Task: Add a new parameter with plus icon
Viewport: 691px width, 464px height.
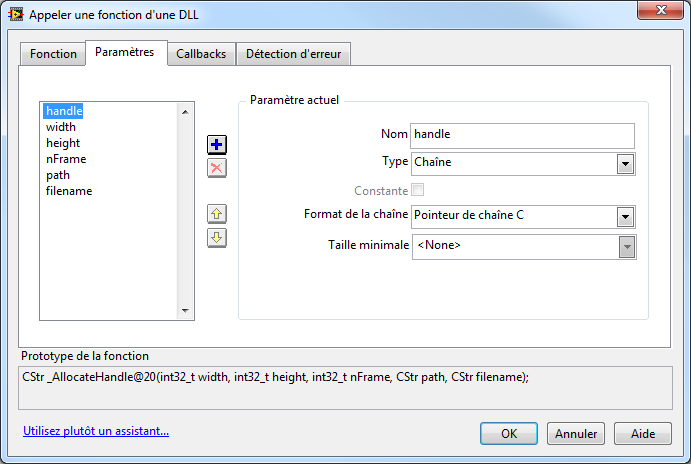Action: tap(216, 145)
